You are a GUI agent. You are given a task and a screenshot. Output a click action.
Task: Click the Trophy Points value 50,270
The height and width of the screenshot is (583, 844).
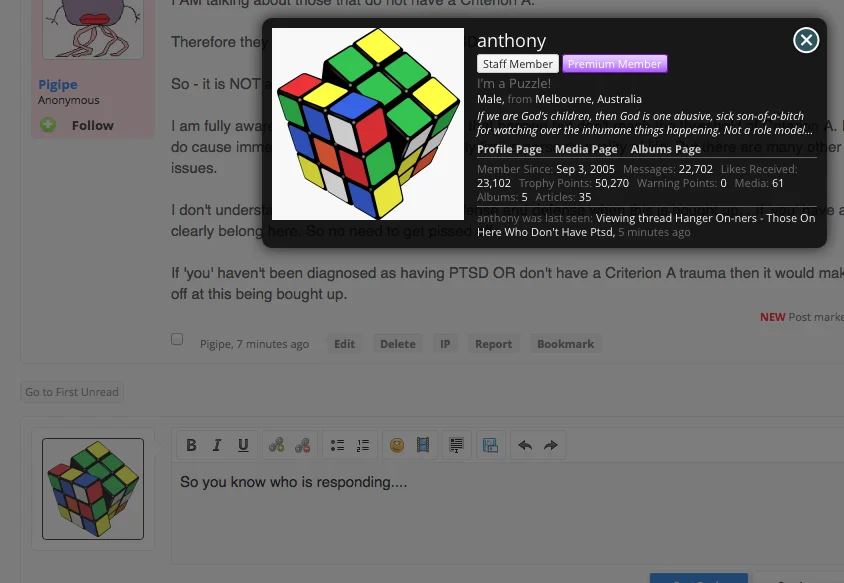[612, 183]
